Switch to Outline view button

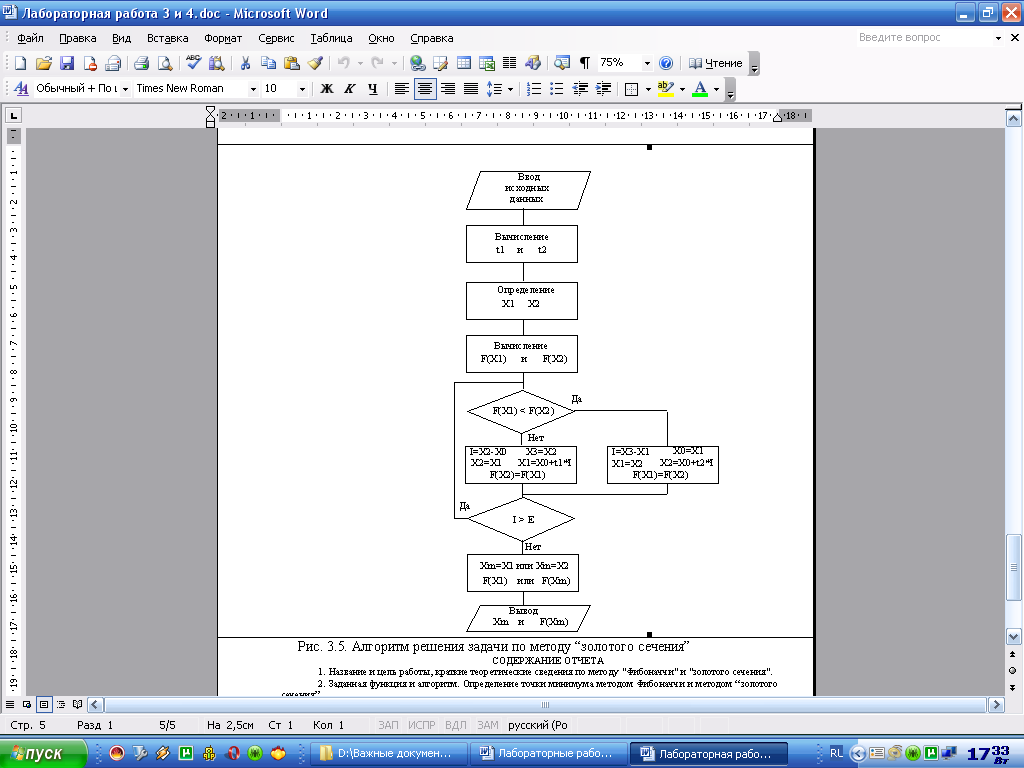61,705
